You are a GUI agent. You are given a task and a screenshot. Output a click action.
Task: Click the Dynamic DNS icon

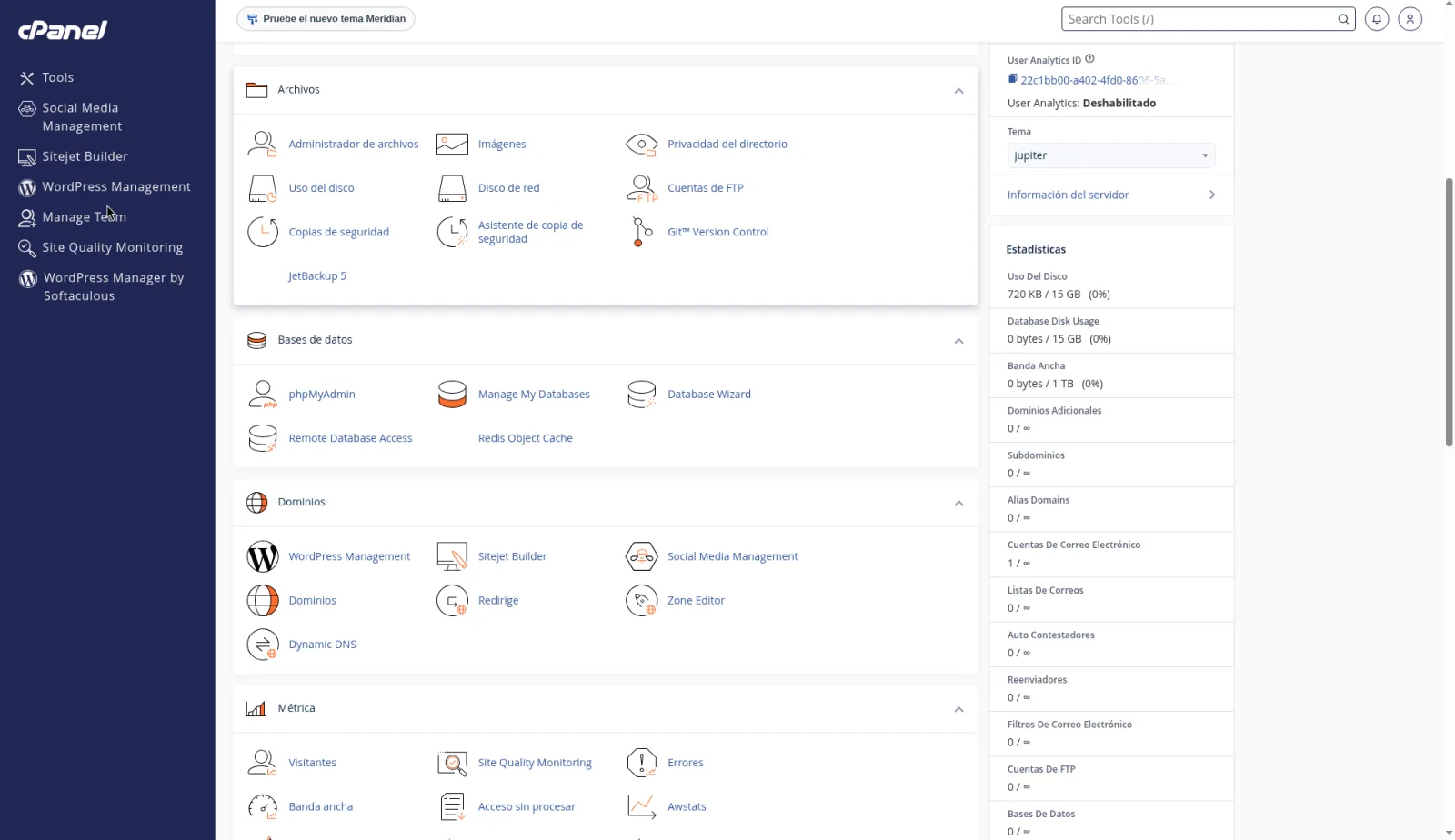[x=263, y=645]
